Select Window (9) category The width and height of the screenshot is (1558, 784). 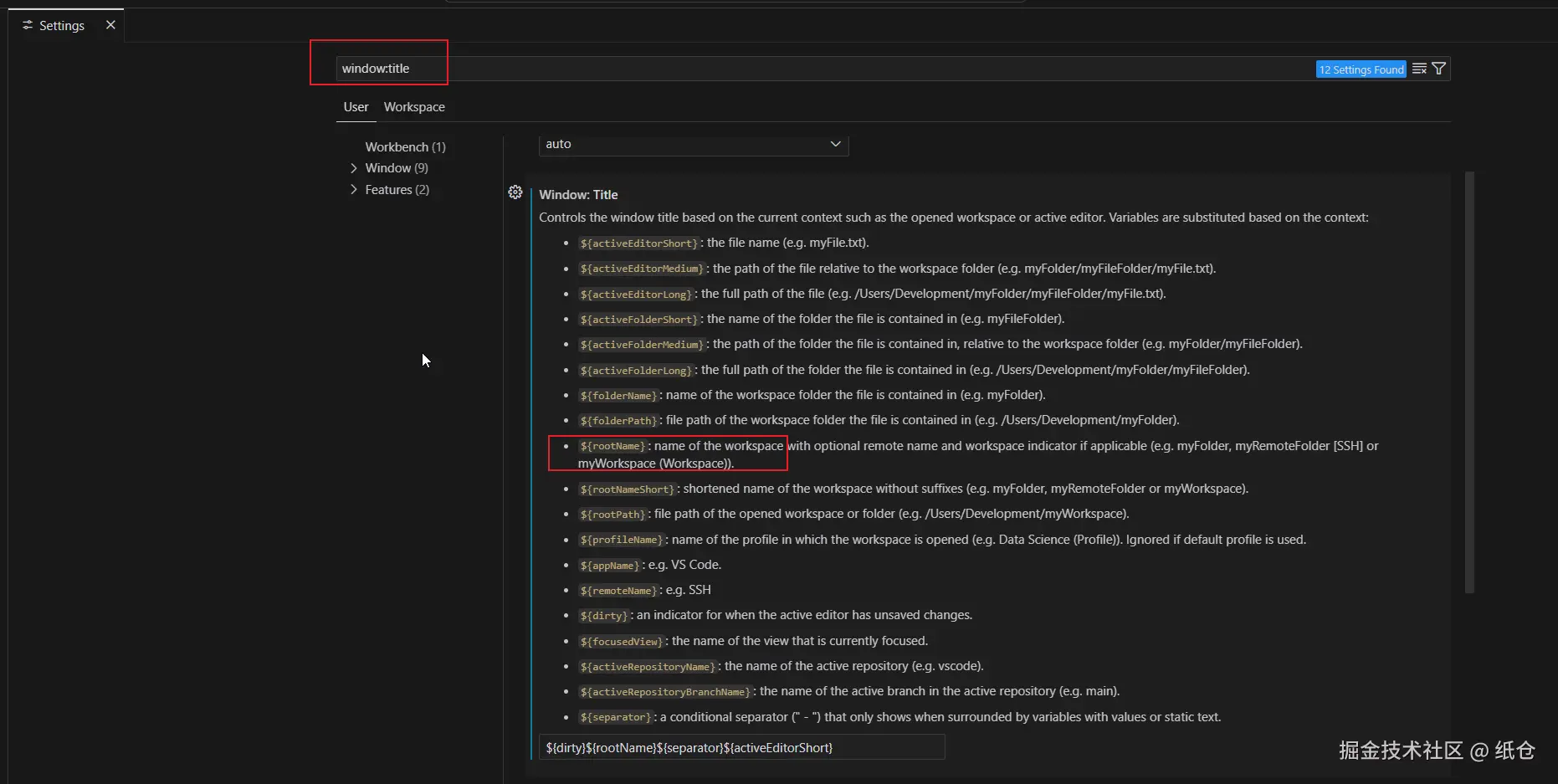(397, 168)
